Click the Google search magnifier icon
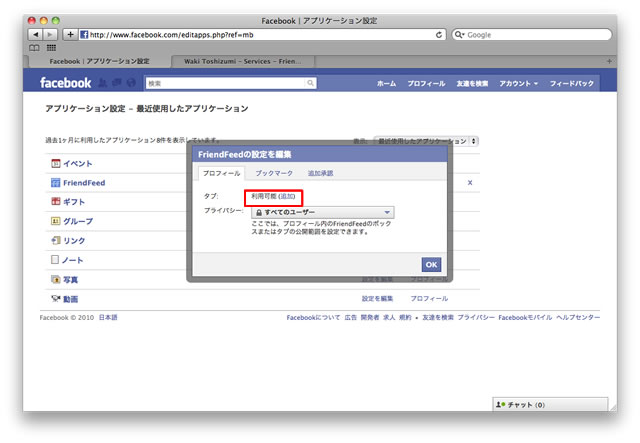The image size is (640, 443). [459, 35]
